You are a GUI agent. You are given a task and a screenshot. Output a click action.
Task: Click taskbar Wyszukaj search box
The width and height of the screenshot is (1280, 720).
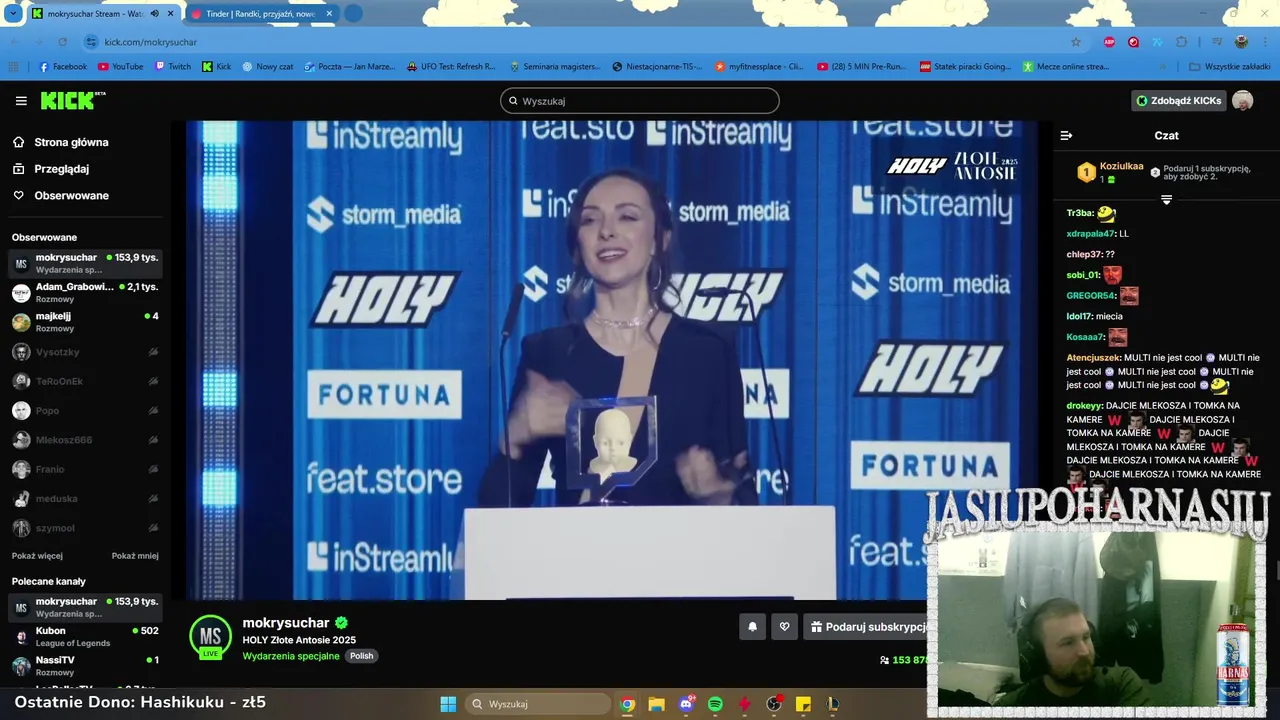(x=540, y=704)
